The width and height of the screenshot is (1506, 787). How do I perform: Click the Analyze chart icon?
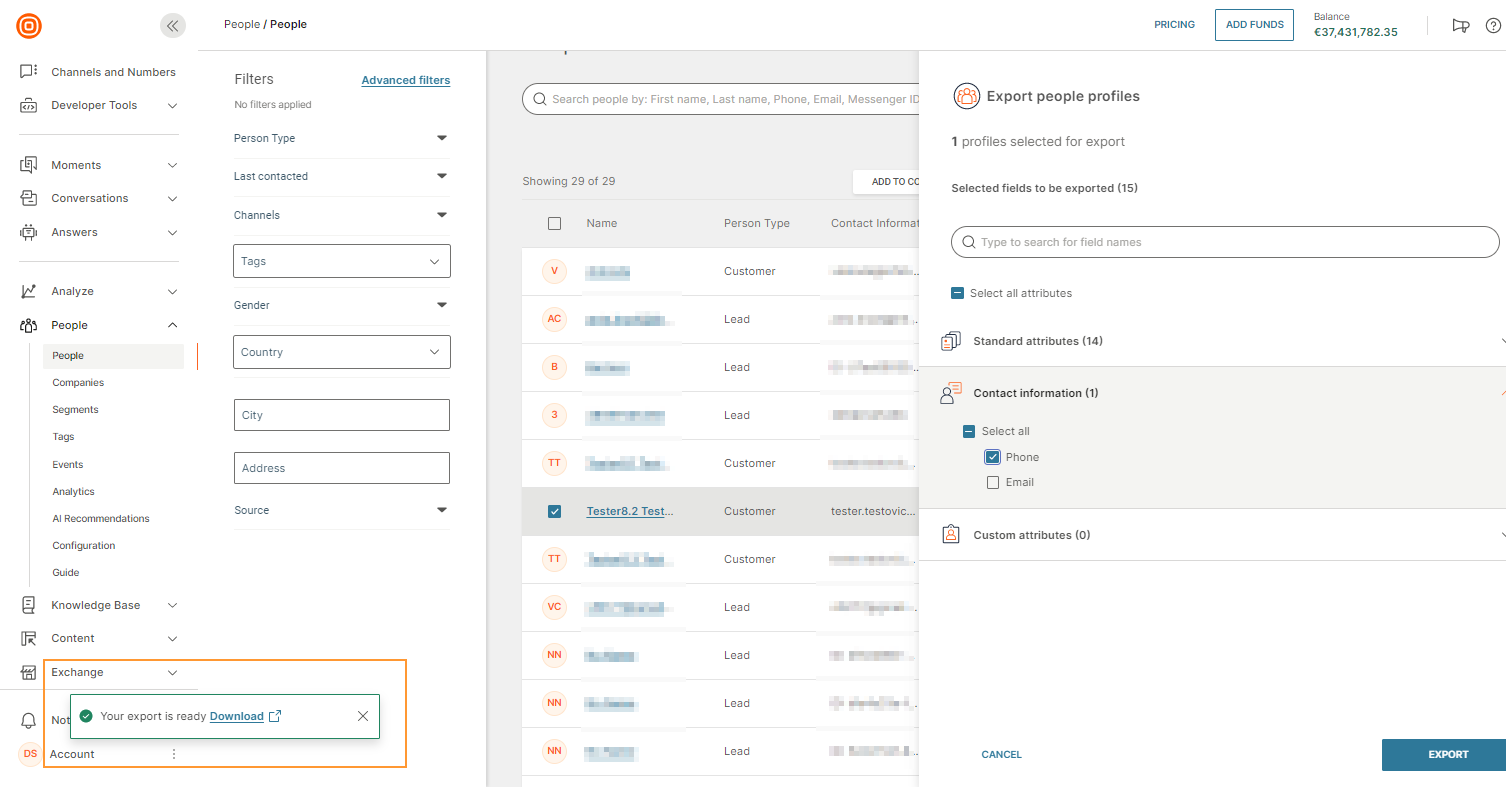29,292
